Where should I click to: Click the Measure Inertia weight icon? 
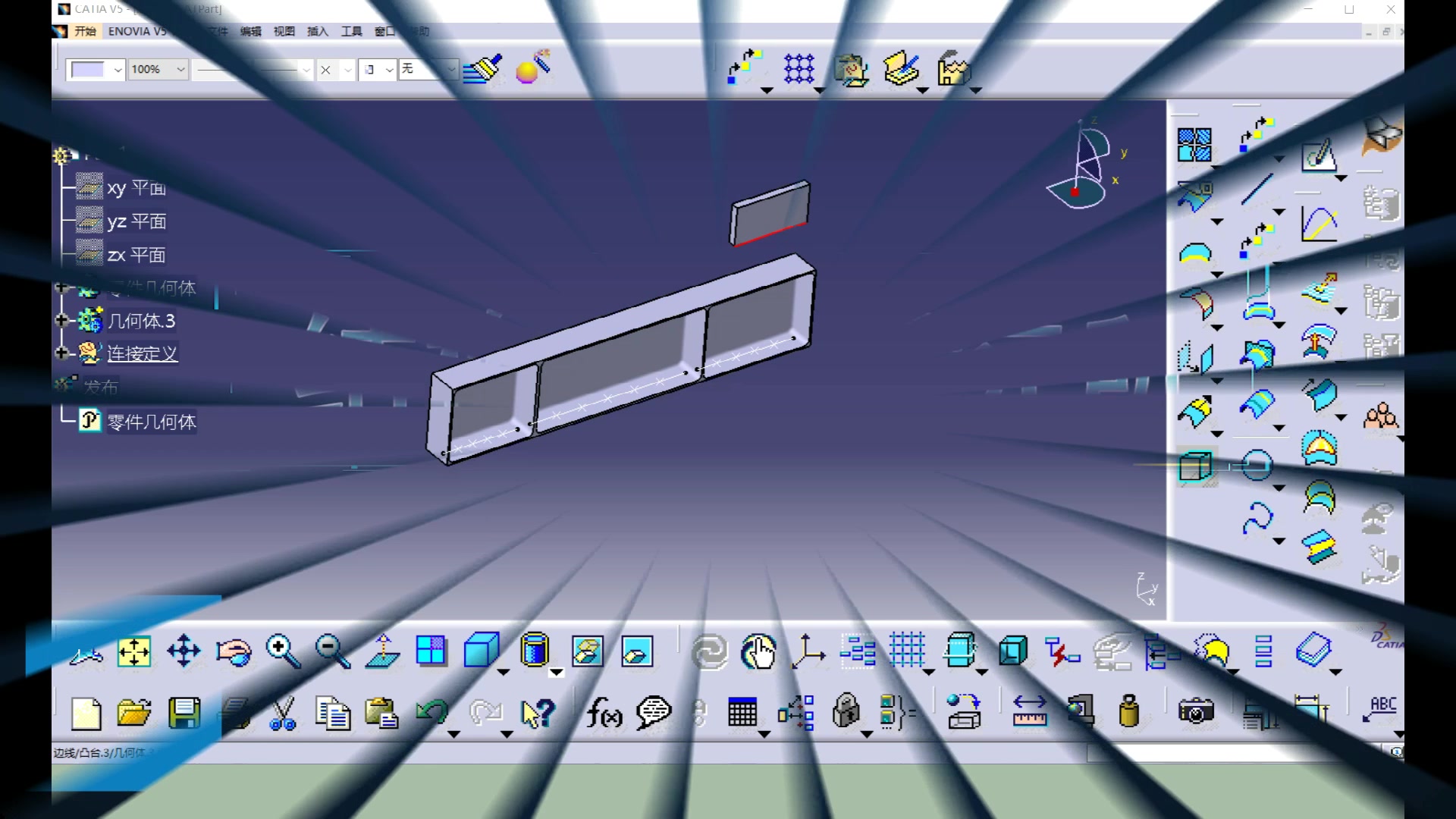pyautogui.click(x=1129, y=711)
